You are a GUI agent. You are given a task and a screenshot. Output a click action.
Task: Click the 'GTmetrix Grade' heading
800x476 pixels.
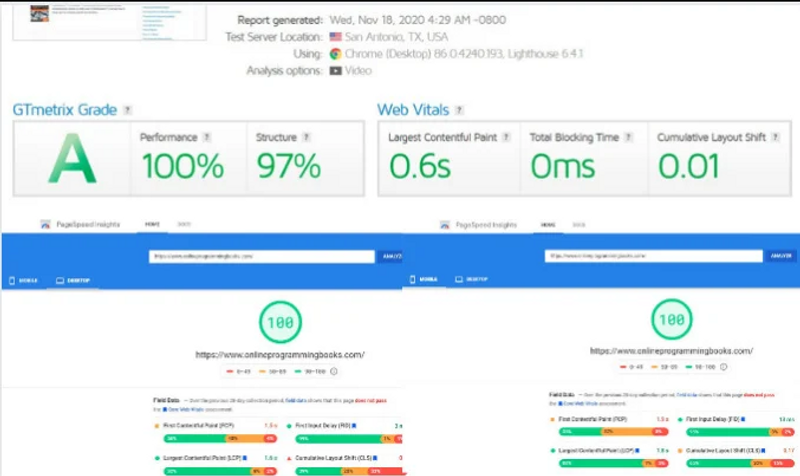tap(65, 110)
